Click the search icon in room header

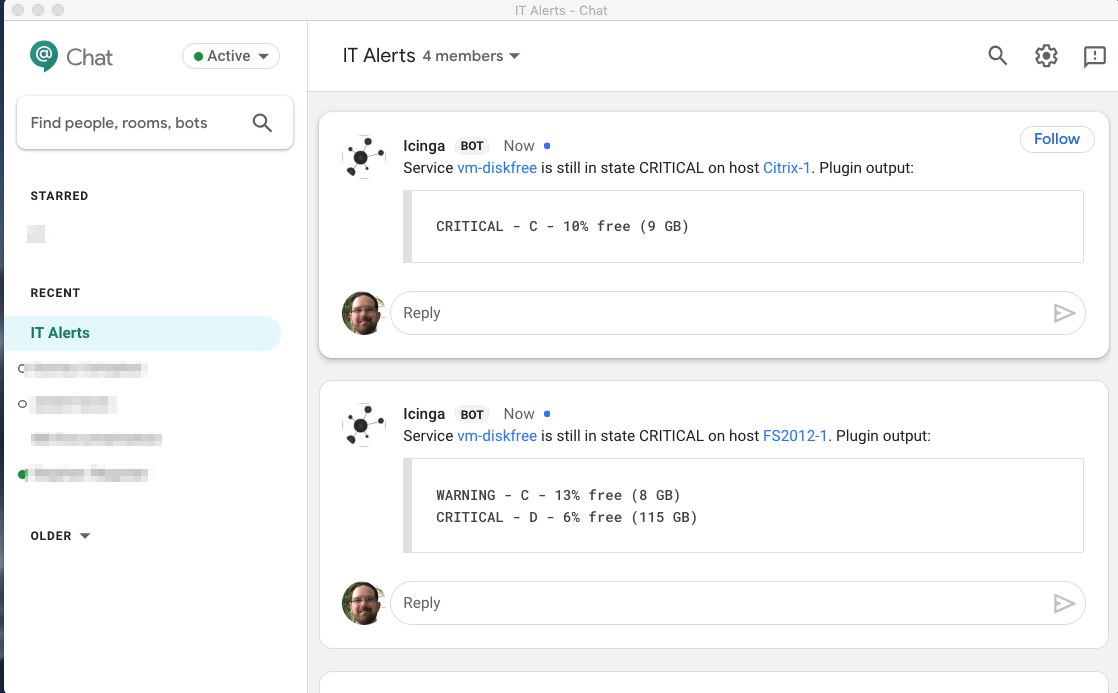(x=998, y=56)
